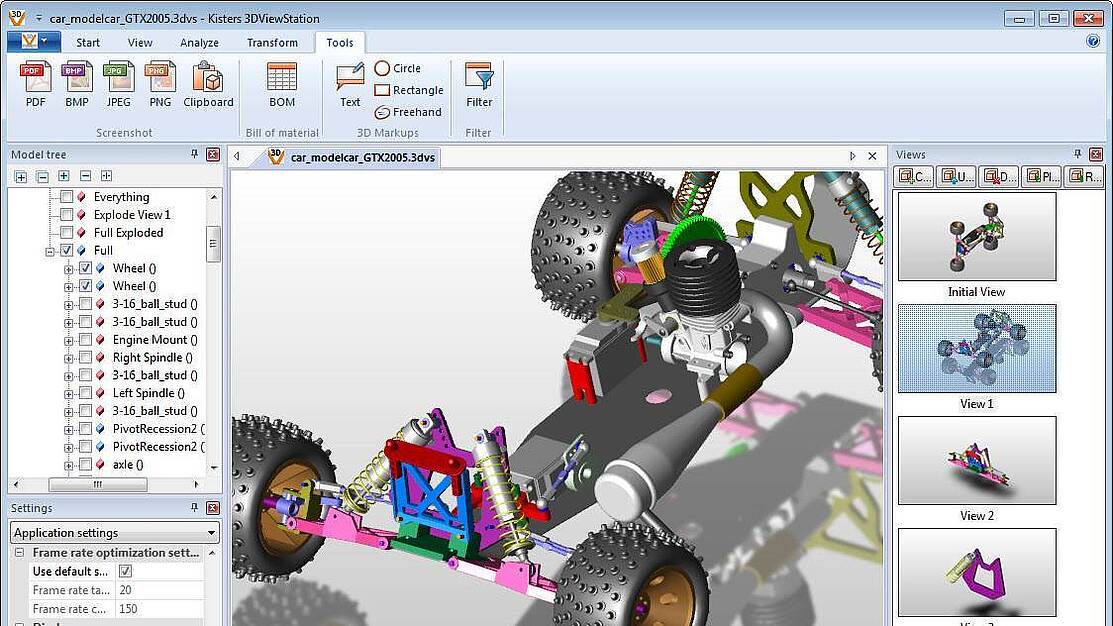Save the screenshot as PNG
The height and width of the screenshot is (626, 1113).
point(160,85)
